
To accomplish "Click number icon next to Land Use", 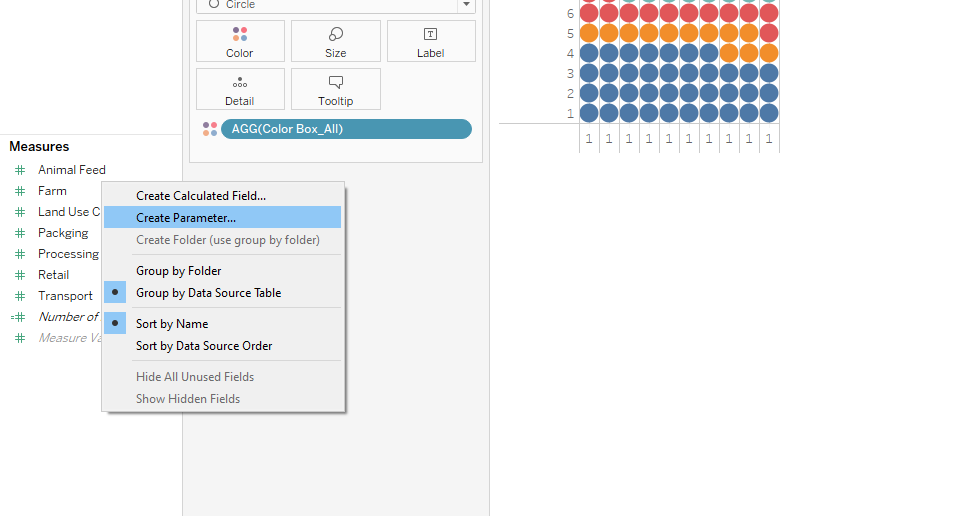I will click(x=20, y=212).
